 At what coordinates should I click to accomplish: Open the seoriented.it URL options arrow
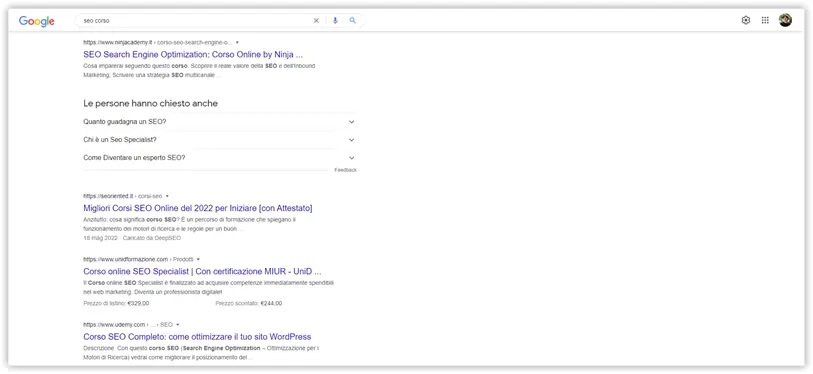167,196
